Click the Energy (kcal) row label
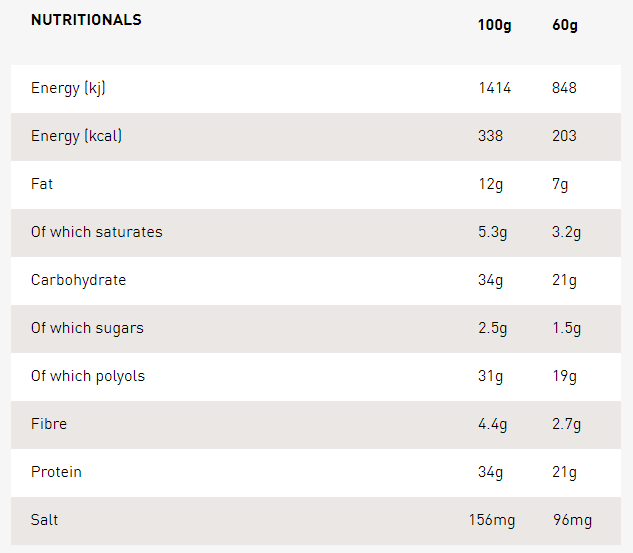Viewport: 633px width, 553px height. click(76, 136)
